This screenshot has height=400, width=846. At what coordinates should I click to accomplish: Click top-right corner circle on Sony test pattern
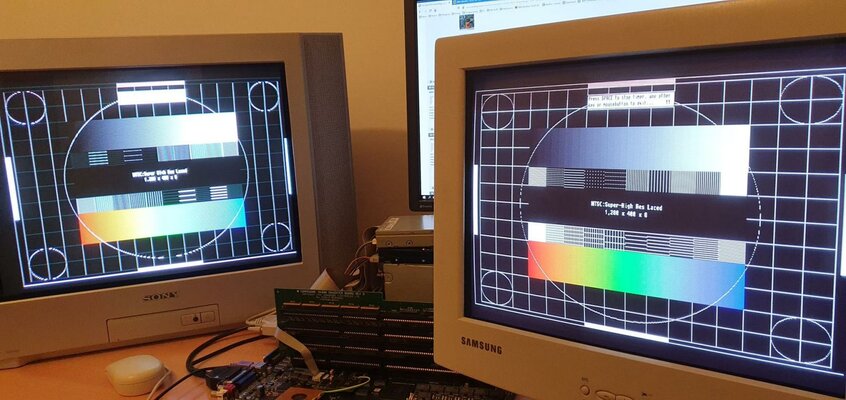click(264, 96)
